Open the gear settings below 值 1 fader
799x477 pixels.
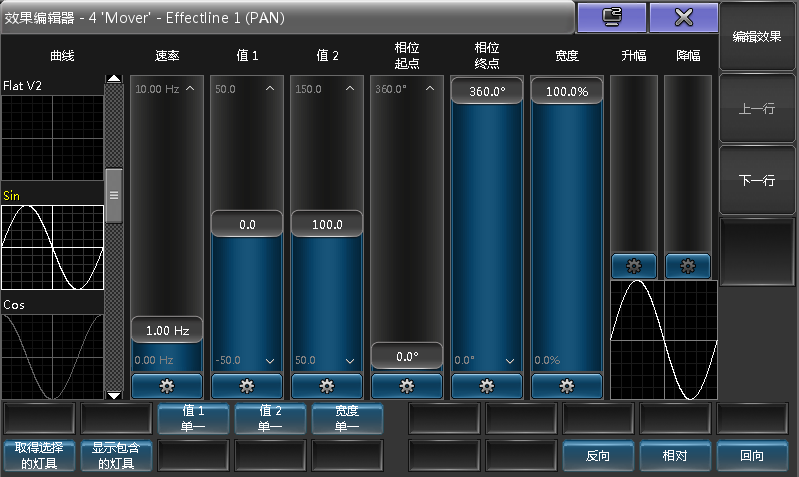(247, 386)
